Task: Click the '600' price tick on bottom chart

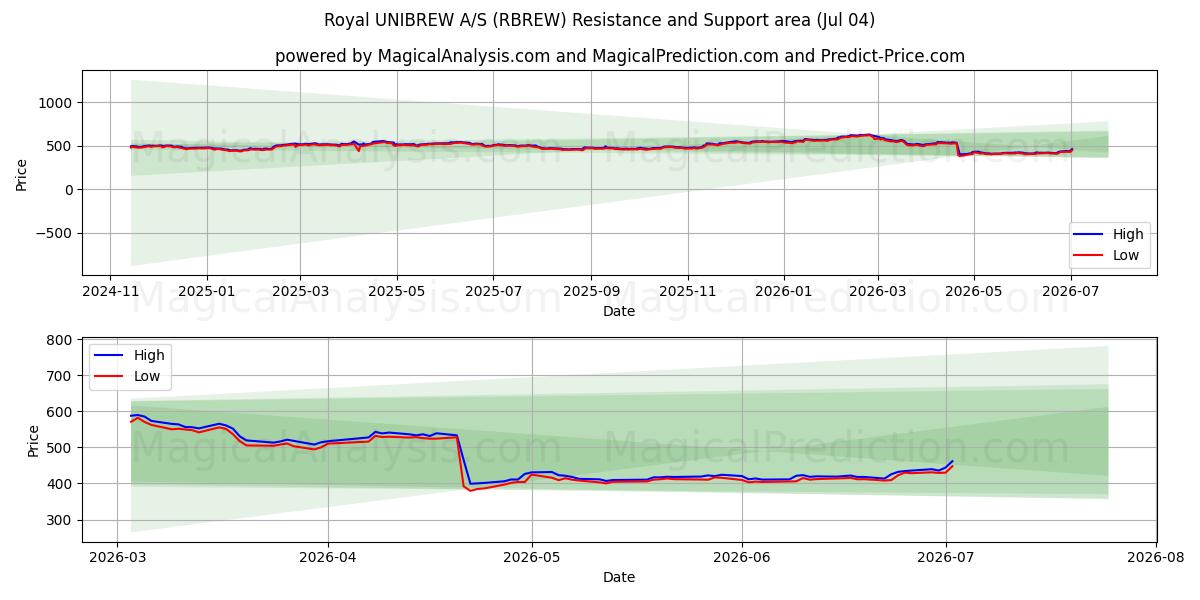Action: [x=61, y=412]
